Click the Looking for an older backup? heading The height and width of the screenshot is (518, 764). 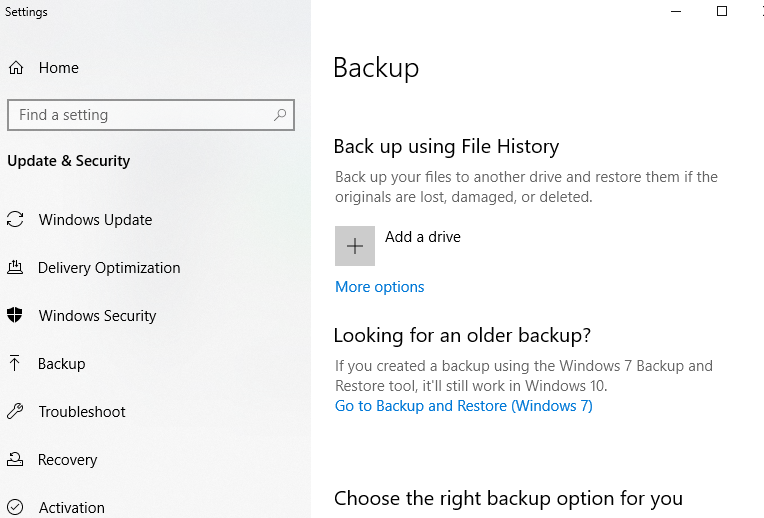[x=462, y=336]
